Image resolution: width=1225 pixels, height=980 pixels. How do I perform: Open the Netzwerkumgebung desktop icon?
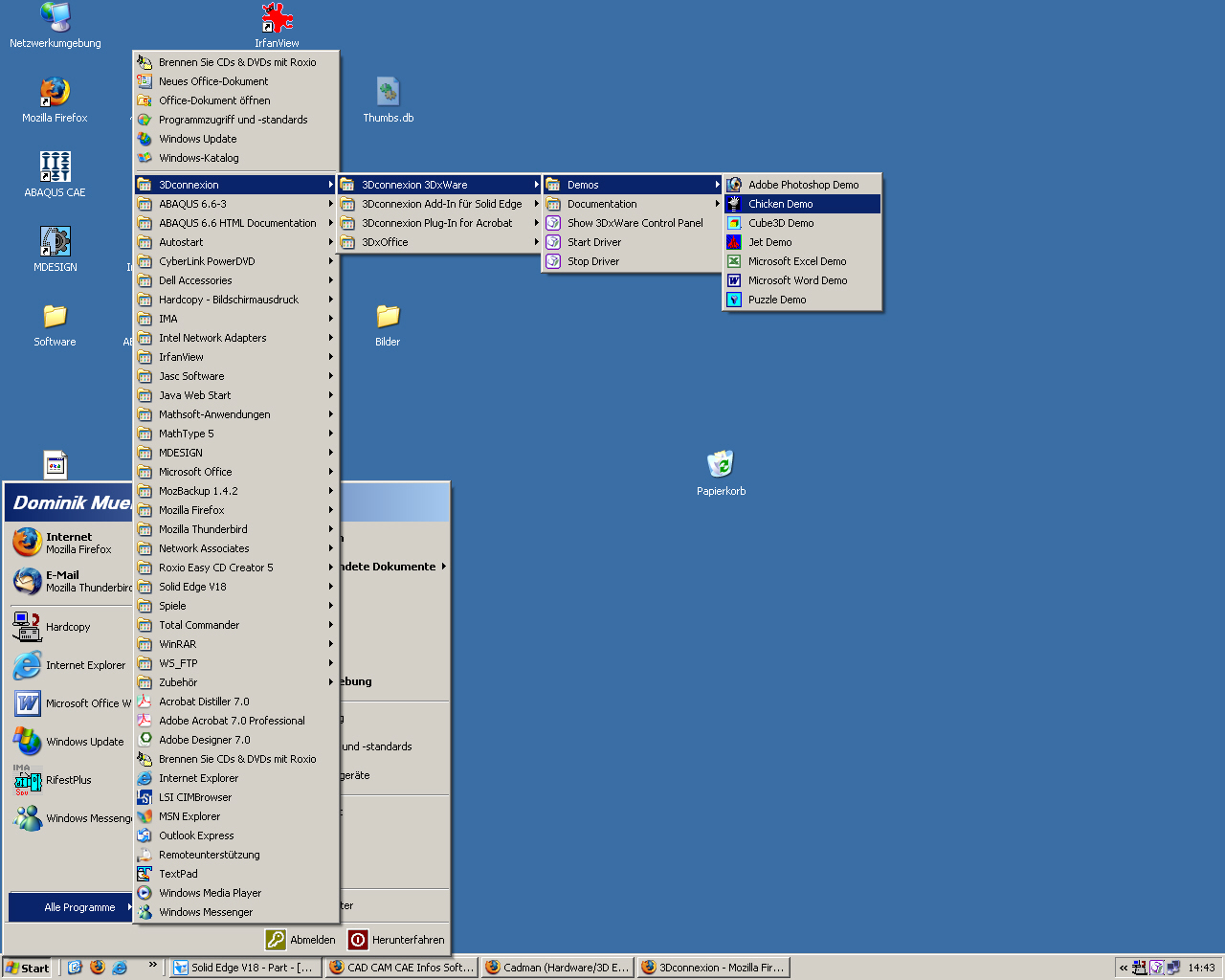[x=56, y=26]
